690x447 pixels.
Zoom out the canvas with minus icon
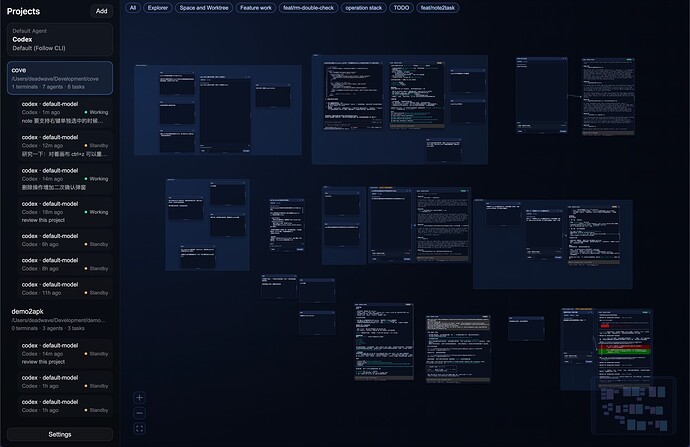point(139,413)
